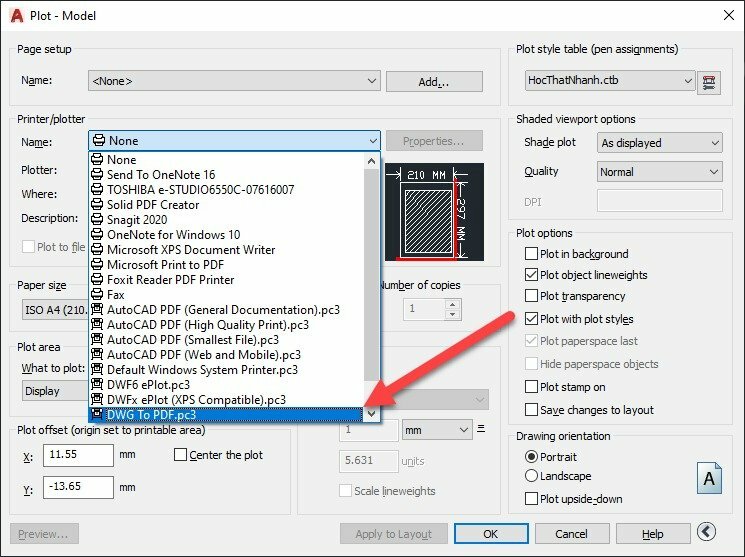Click printer list scrollbar down arrow

point(372,413)
